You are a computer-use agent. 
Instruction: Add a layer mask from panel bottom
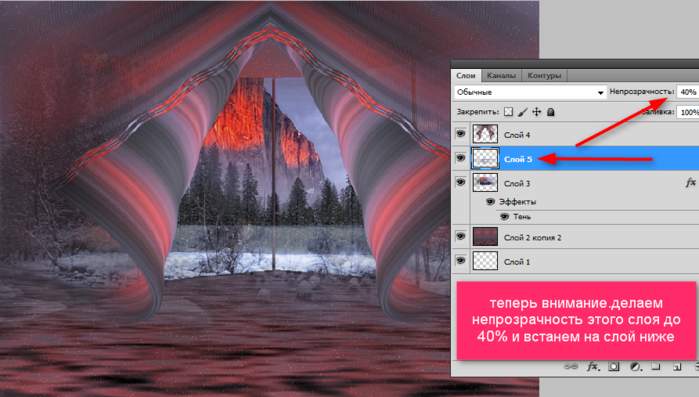click(614, 367)
